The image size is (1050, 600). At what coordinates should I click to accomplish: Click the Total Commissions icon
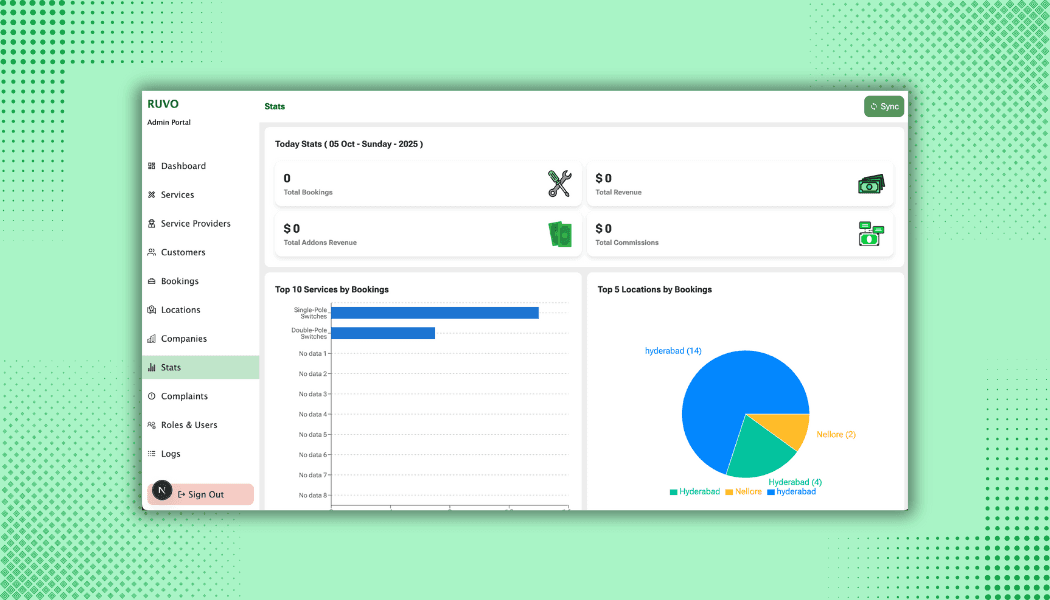tap(871, 234)
